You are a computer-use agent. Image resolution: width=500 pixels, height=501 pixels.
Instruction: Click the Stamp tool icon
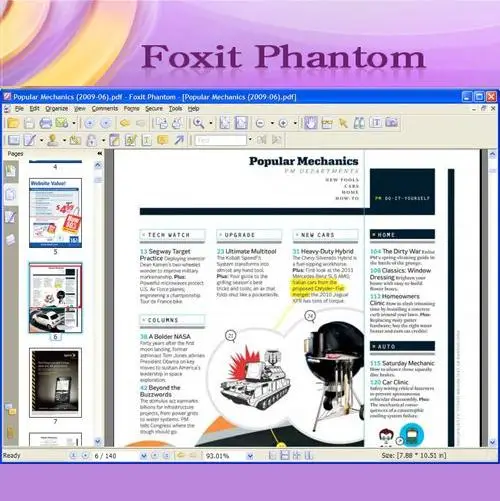tap(52, 140)
